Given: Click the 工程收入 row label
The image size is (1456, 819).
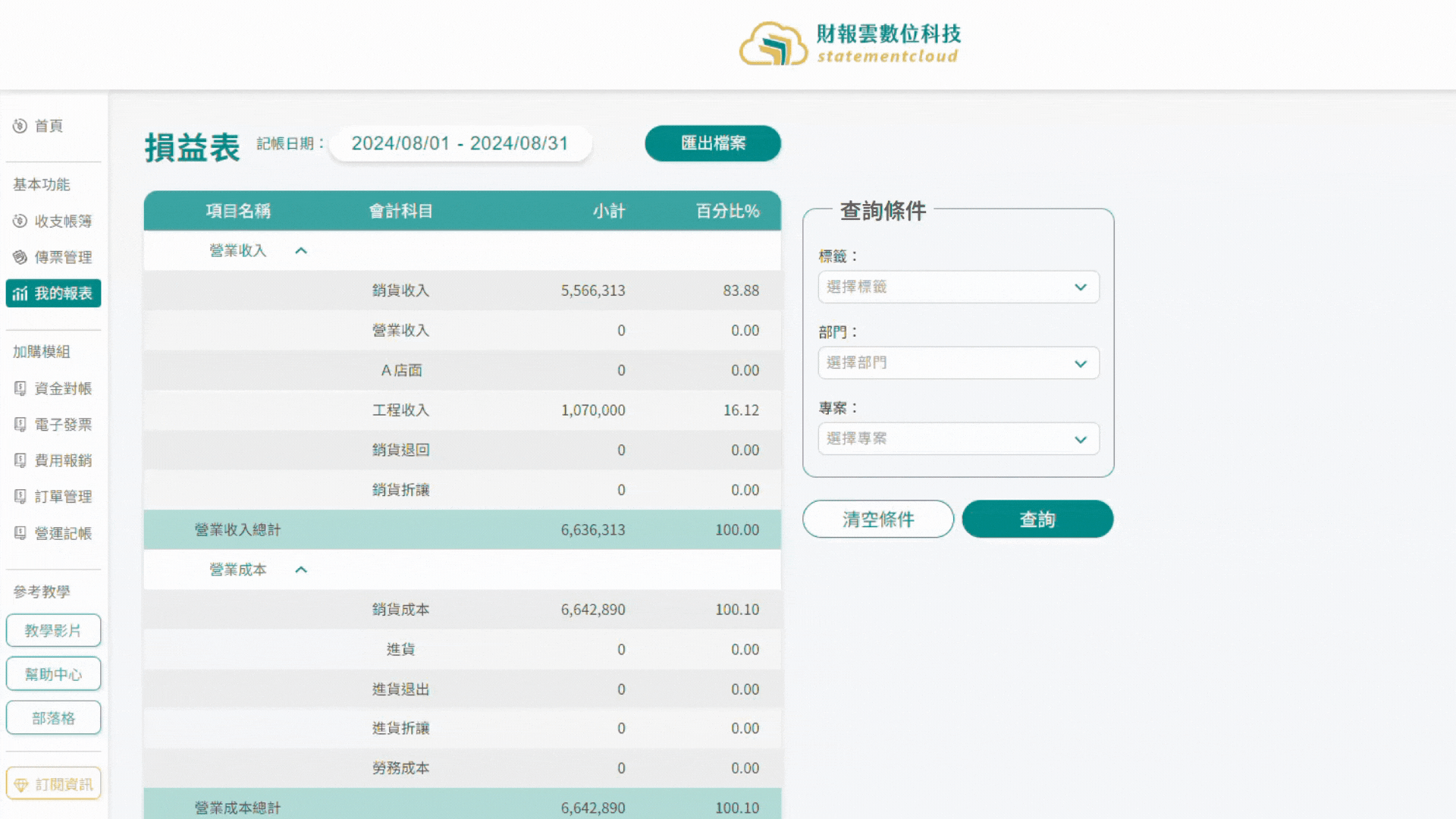Looking at the screenshot, I should 400,410.
